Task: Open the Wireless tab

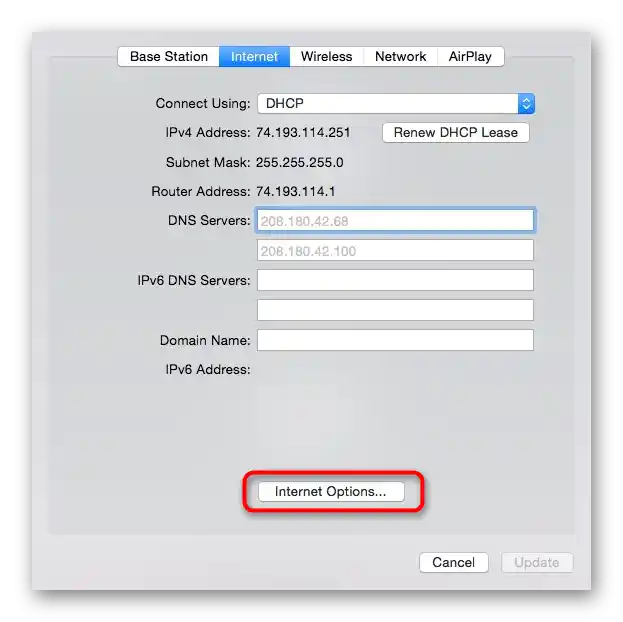Action: tap(327, 56)
